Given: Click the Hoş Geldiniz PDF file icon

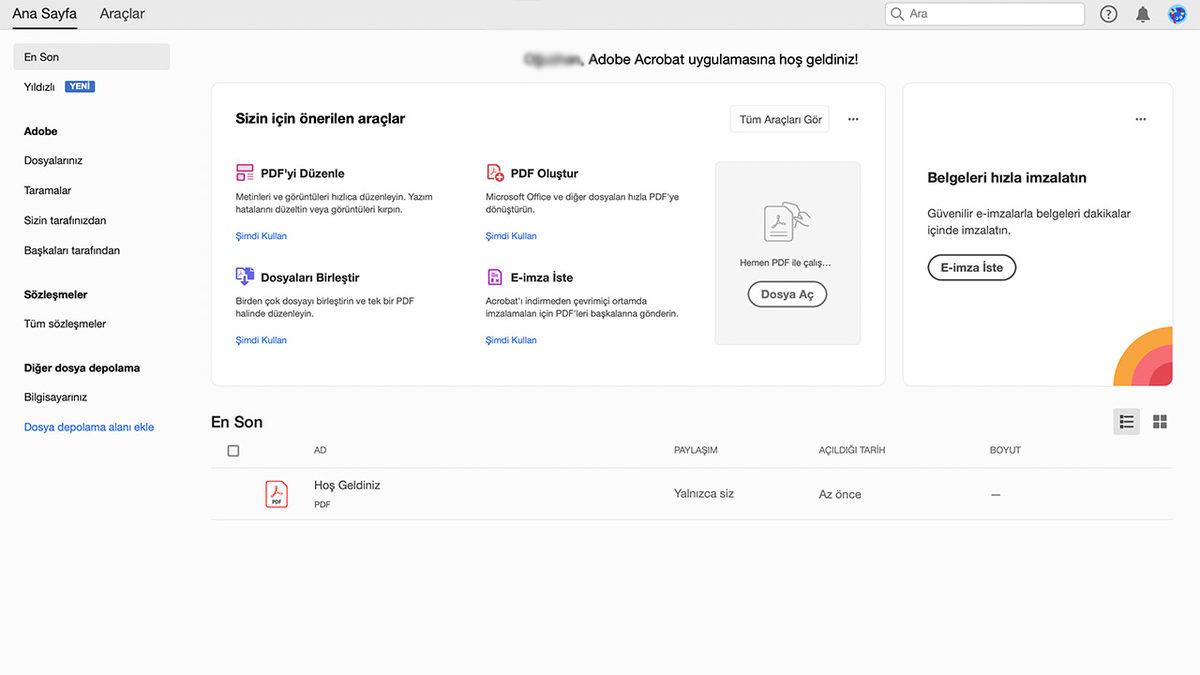Looking at the screenshot, I should coord(276,494).
